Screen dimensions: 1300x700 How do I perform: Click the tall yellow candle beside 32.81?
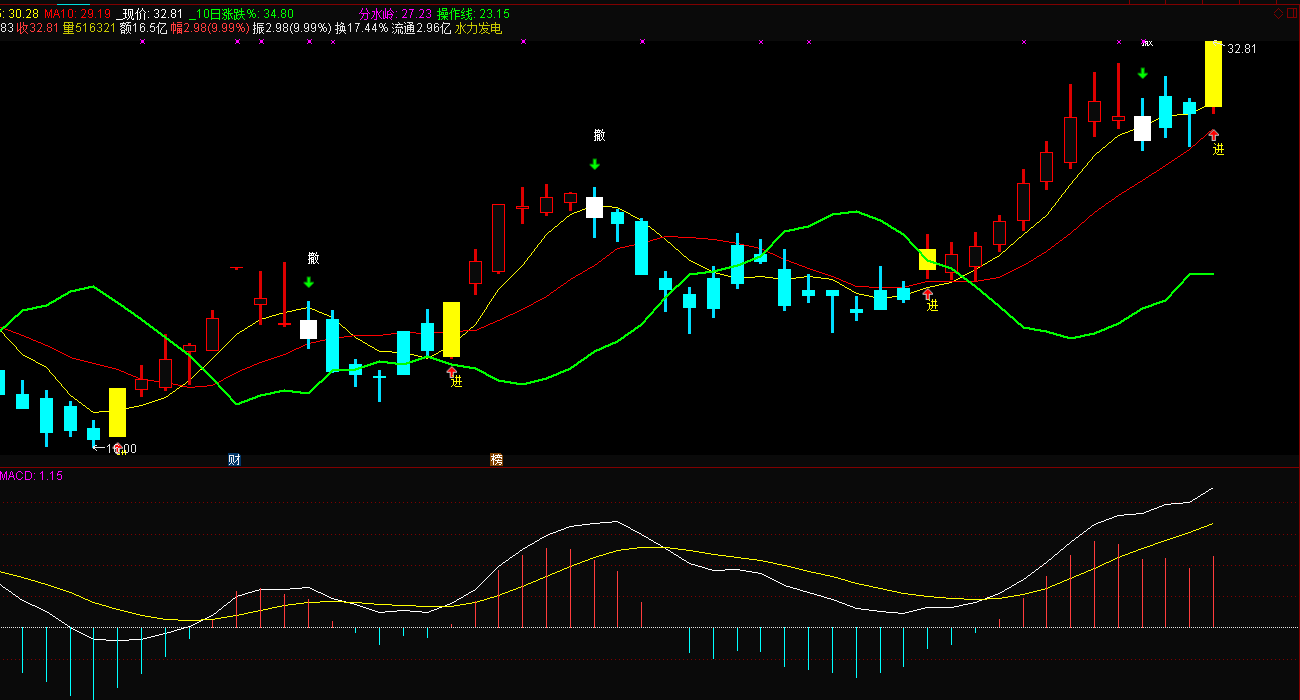pyautogui.click(x=1213, y=74)
